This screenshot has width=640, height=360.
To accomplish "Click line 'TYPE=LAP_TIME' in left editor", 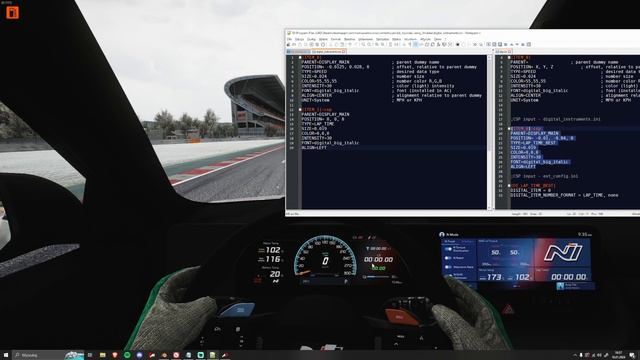I will click(x=318, y=124).
